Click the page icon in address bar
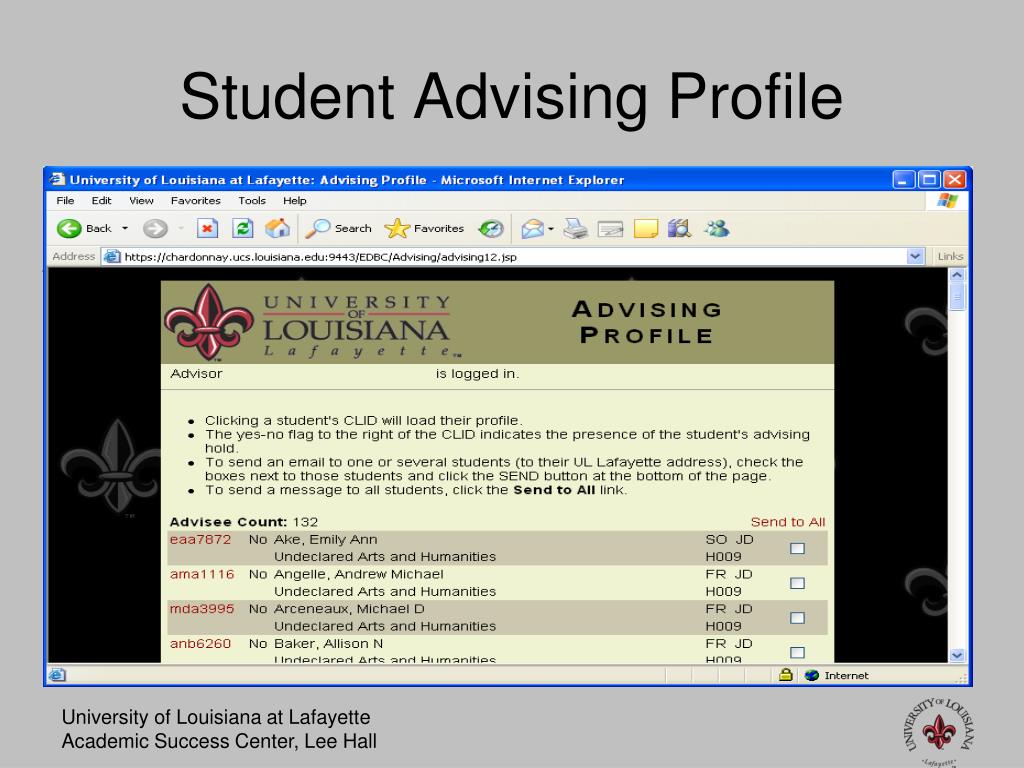 point(113,257)
